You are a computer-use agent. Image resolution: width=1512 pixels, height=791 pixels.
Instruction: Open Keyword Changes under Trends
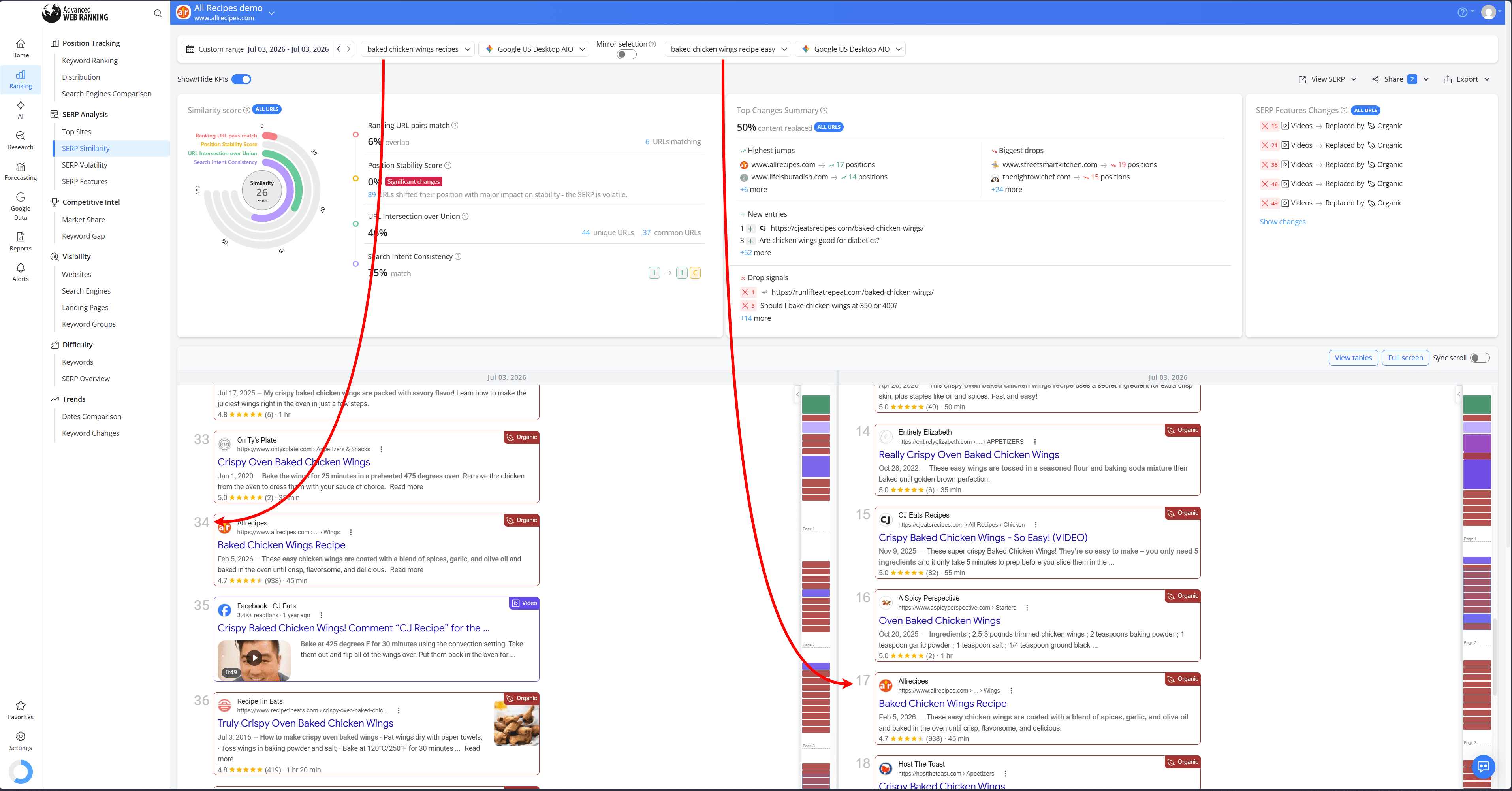pyautogui.click(x=90, y=433)
